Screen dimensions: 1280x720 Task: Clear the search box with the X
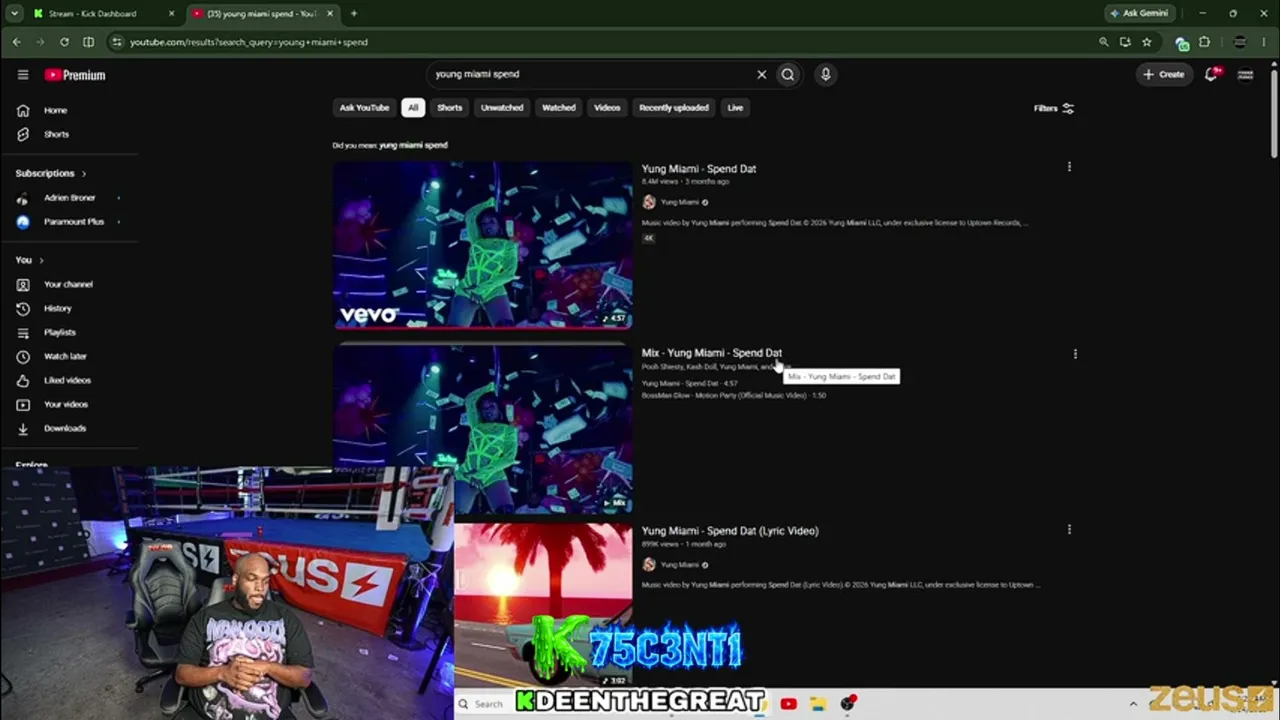[761, 74]
